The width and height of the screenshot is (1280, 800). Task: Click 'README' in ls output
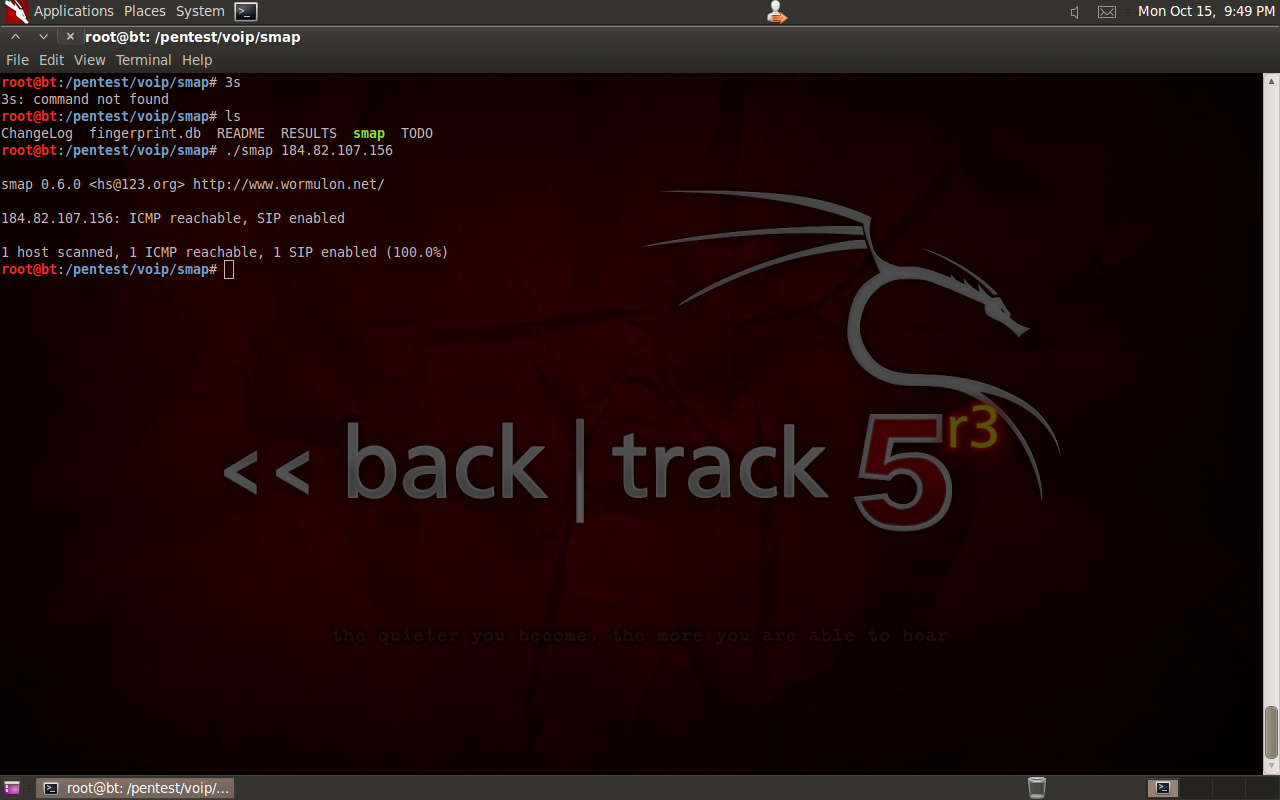[241, 133]
